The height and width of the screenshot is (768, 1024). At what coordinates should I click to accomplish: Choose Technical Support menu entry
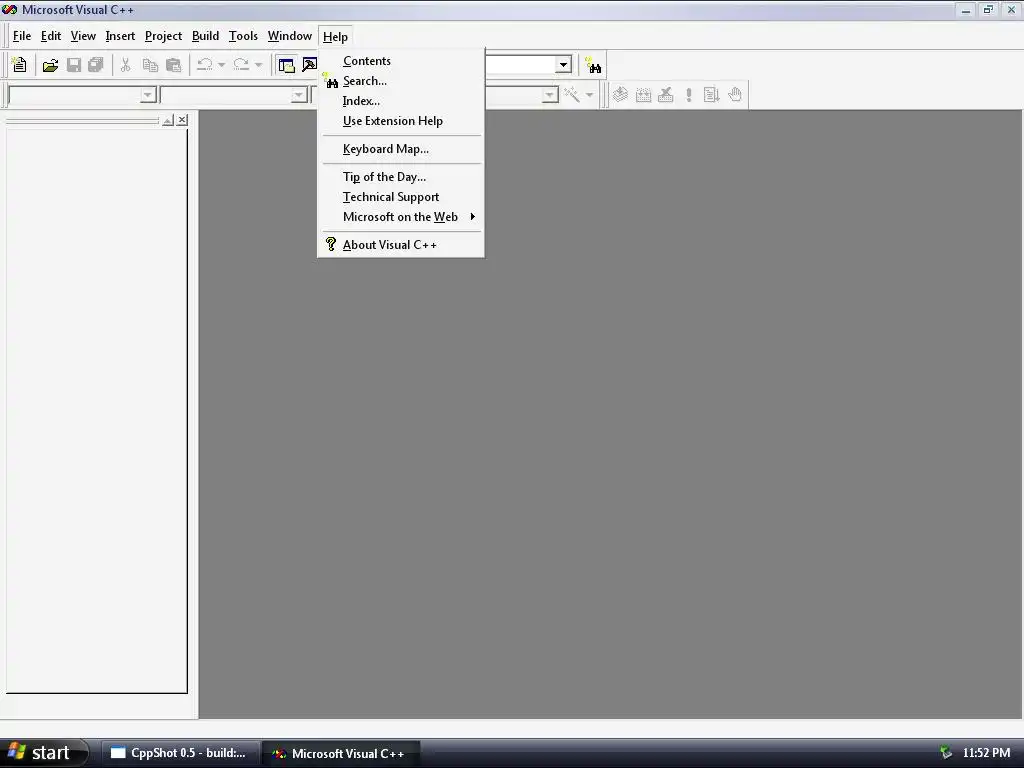tap(401, 197)
